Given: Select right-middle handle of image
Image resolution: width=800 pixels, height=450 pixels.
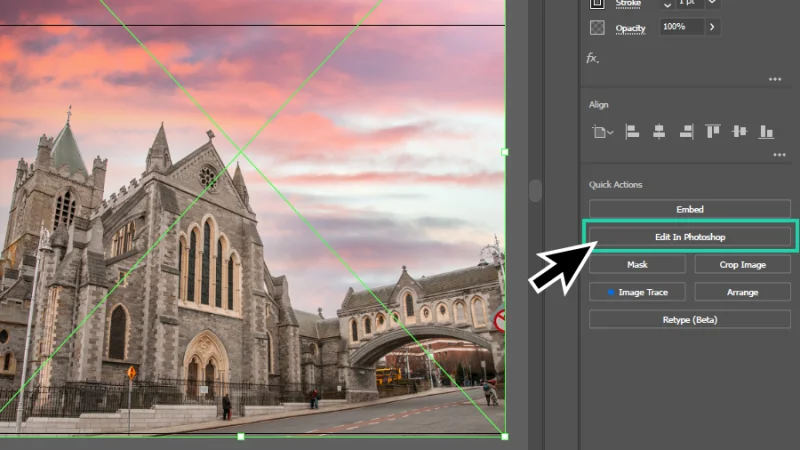Looking at the screenshot, I should click(505, 152).
